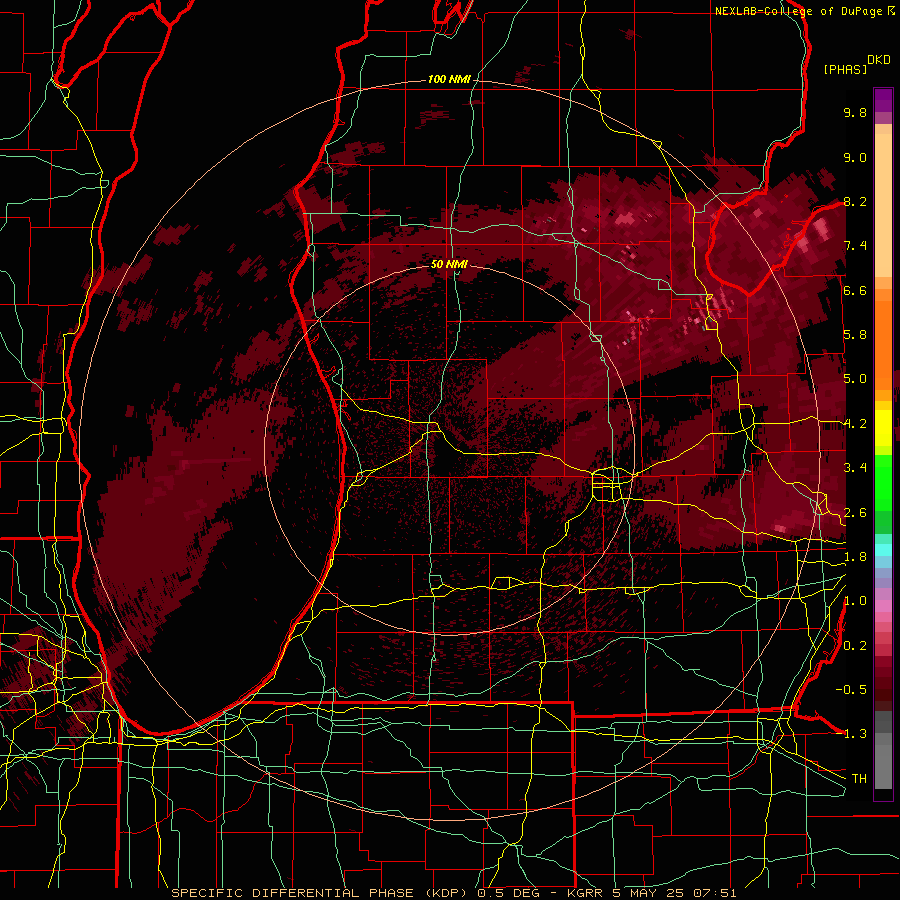
Task: Click the KGRR radar site identifier in the footer
Action: point(584,893)
